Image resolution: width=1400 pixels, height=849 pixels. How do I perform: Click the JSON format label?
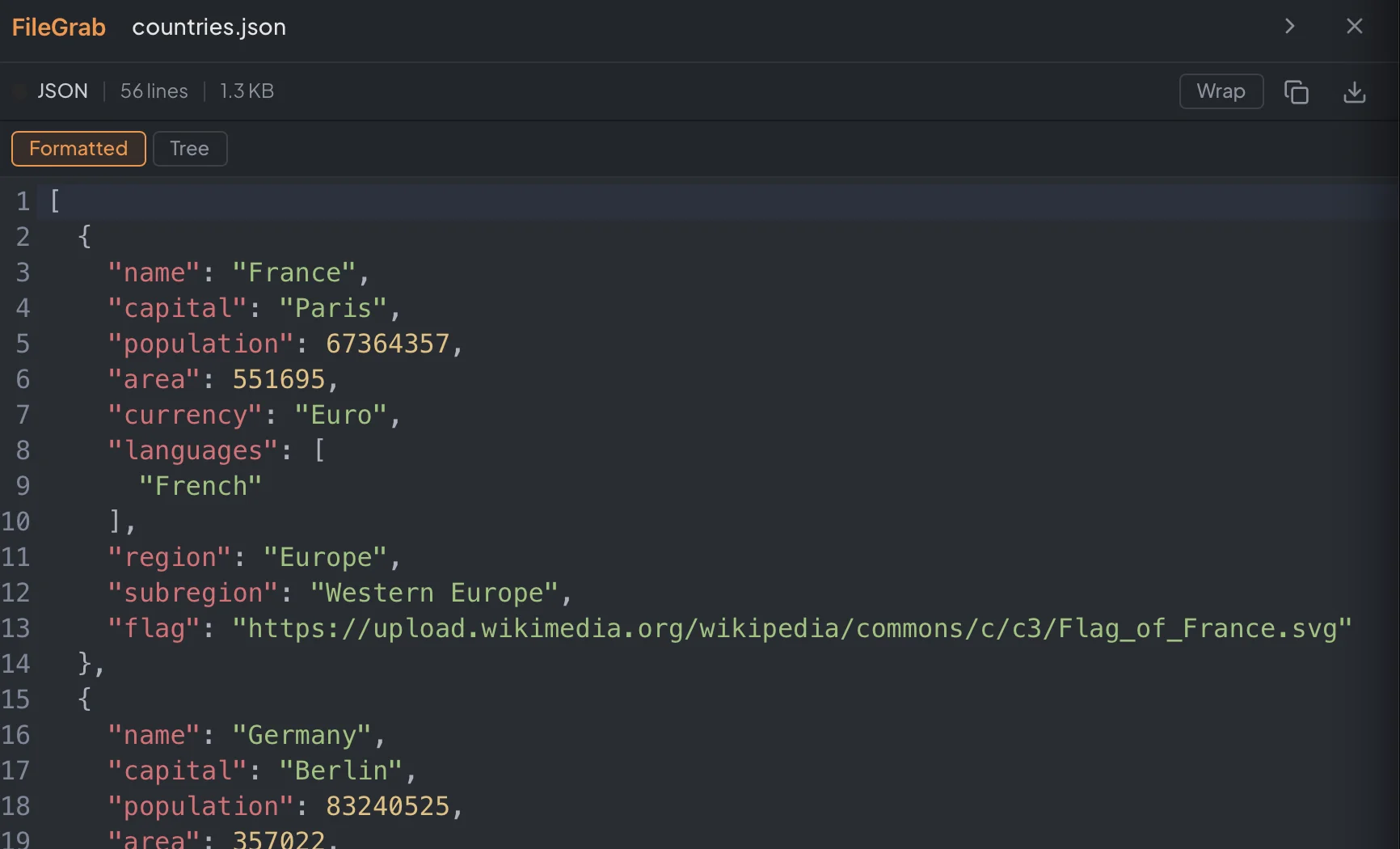tap(62, 91)
